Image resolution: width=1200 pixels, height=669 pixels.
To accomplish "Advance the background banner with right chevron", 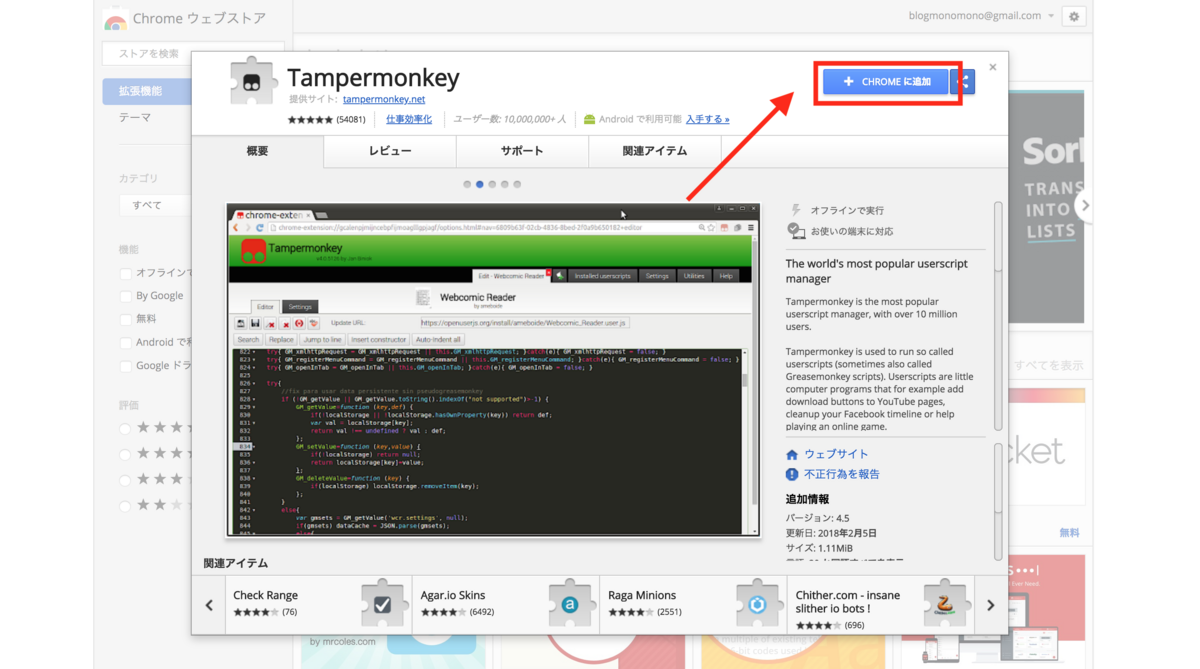I will [x=1085, y=206].
